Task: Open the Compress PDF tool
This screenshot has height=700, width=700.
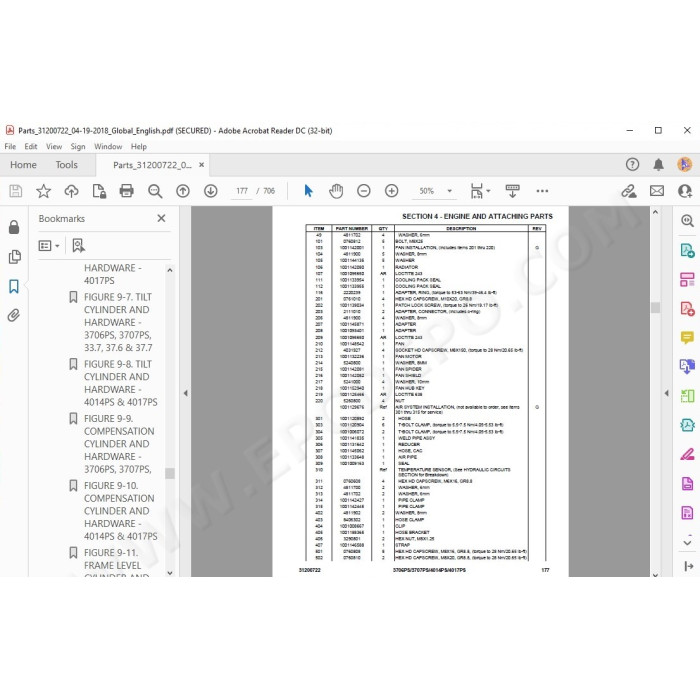Action: tap(687, 425)
